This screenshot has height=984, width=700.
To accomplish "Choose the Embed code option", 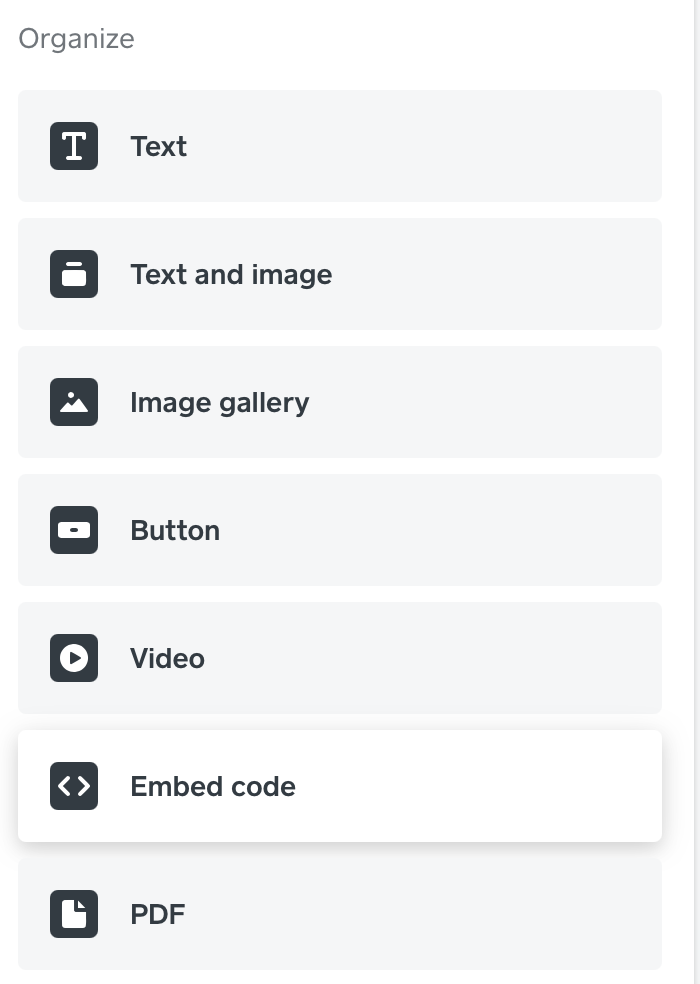I will [340, 786].
